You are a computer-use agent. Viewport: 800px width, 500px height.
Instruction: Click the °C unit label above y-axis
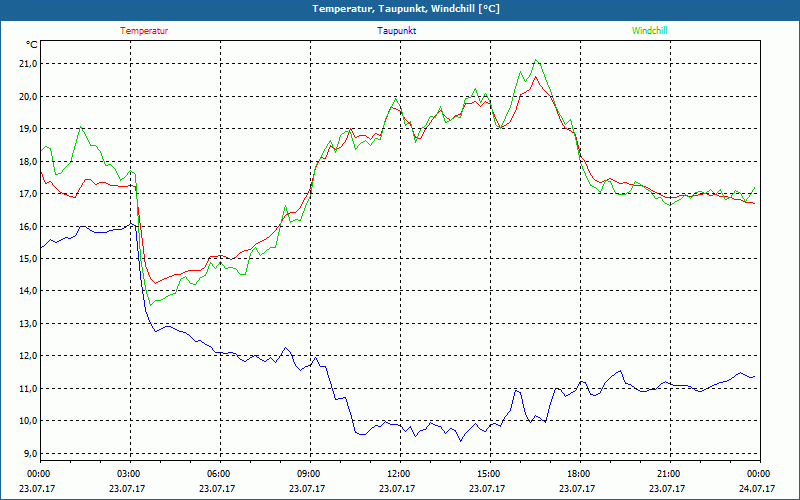[x=32, y=45]
